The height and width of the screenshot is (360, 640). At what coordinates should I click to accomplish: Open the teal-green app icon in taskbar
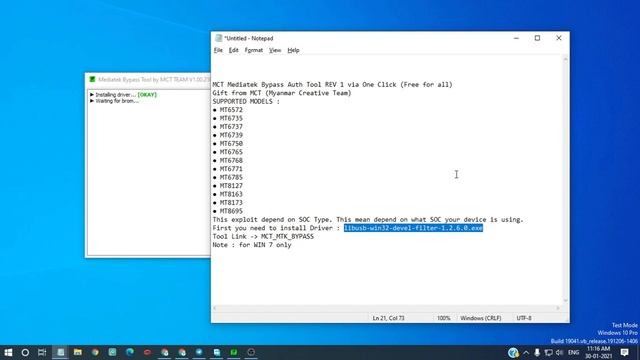[113, 352]
